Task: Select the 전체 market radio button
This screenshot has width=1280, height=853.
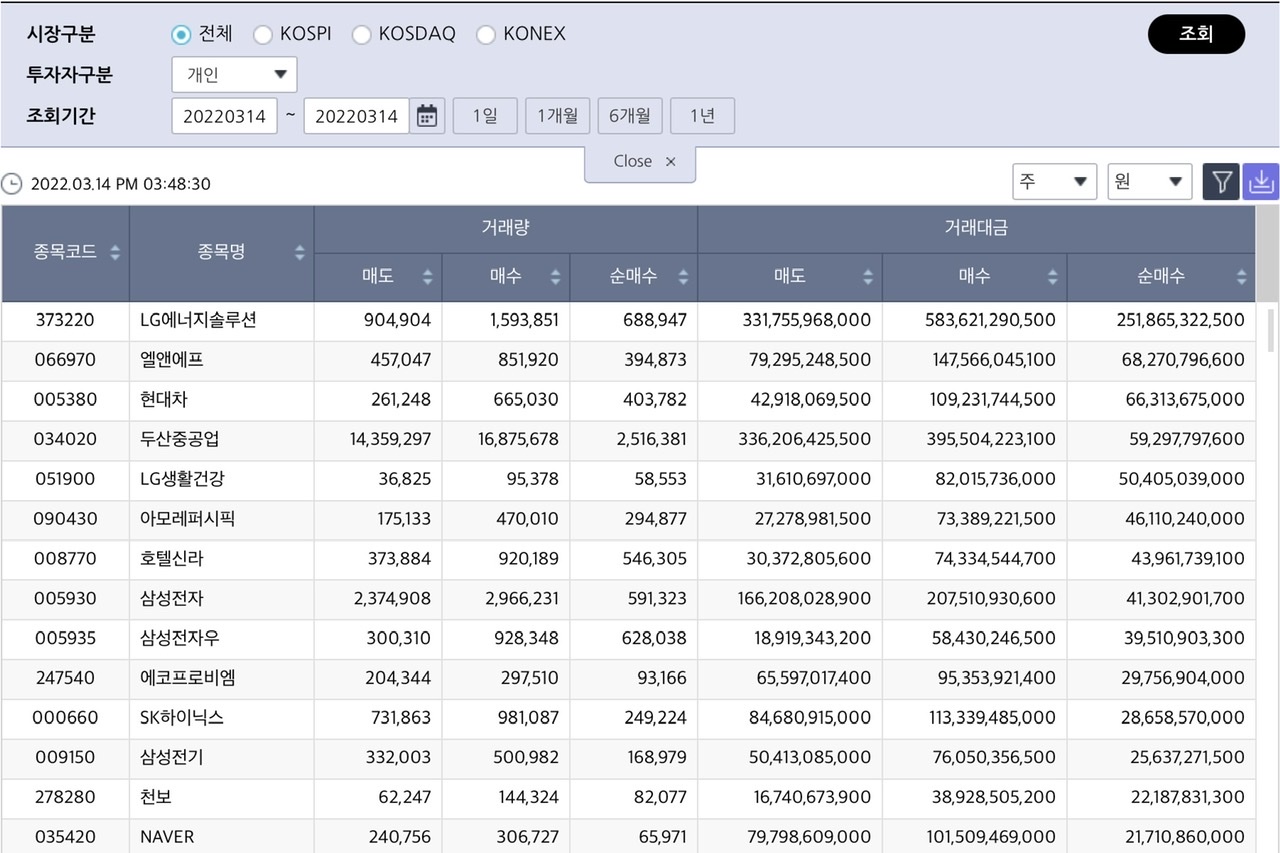Action: tap(181, 35)
